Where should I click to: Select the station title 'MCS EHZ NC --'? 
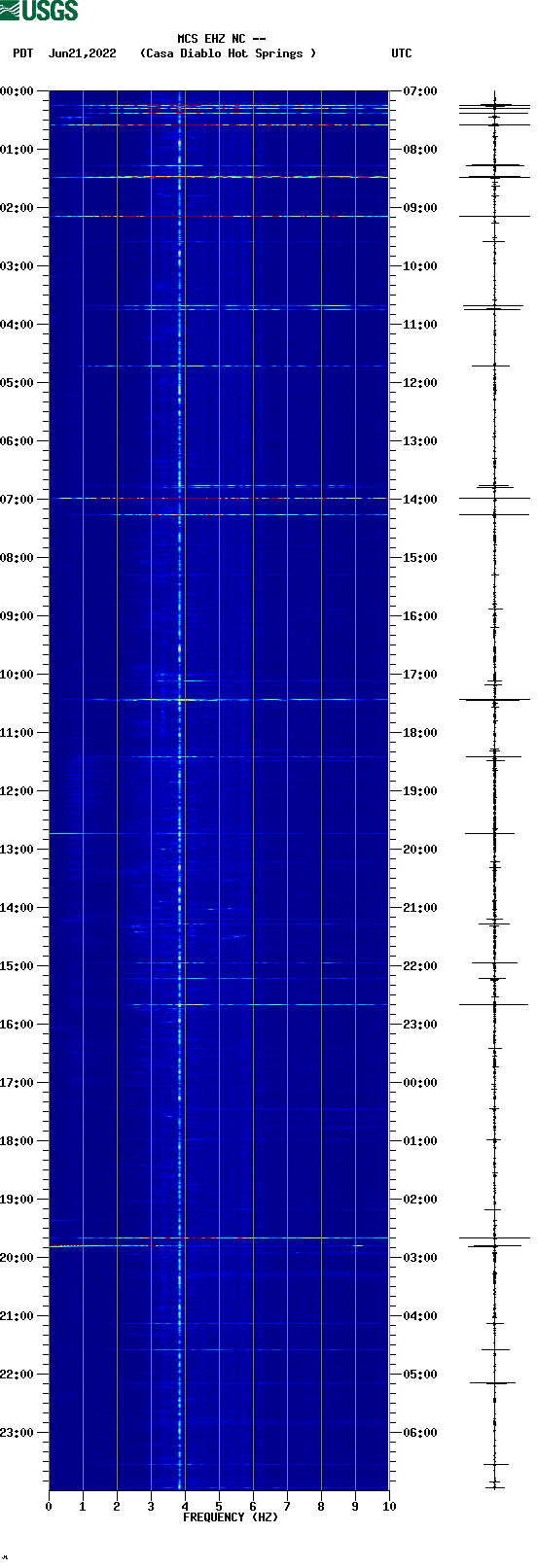(222, 39)
